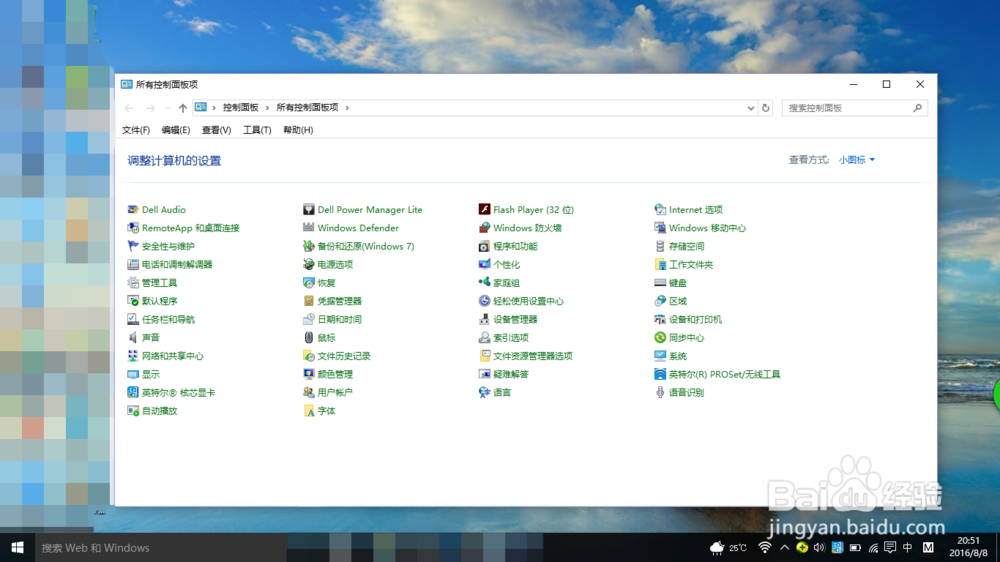Expand the address bar history dropdown arrow
Viewport: 1000px width, 562px height.
[x=751, y=108]
